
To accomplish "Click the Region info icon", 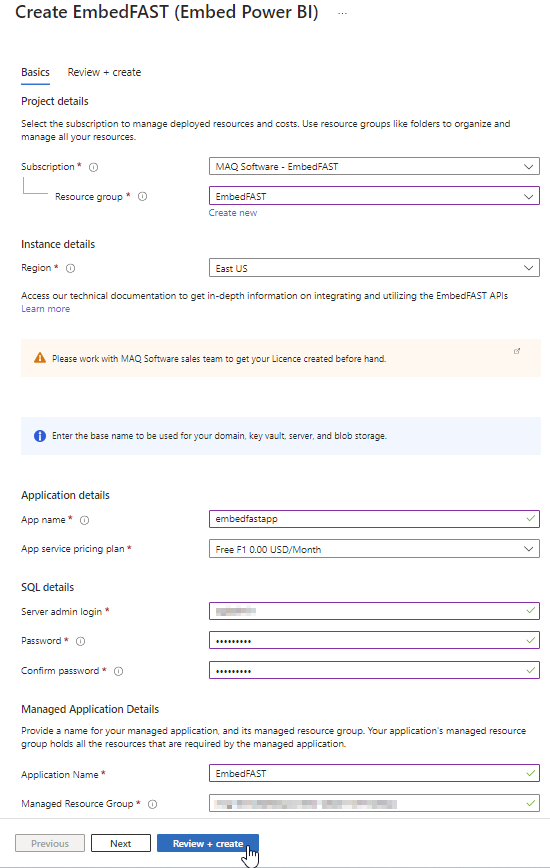I will (x=70, y=268).
